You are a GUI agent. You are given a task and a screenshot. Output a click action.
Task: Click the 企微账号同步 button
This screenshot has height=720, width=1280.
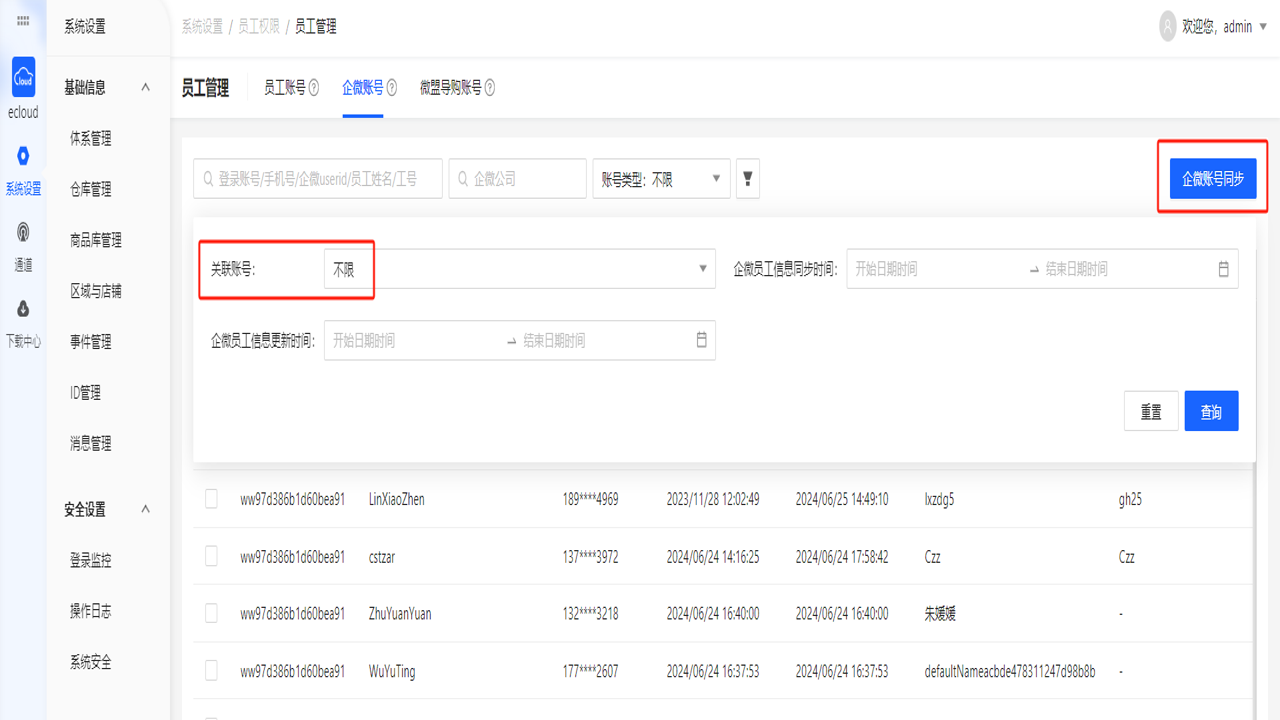[1213, 179]
